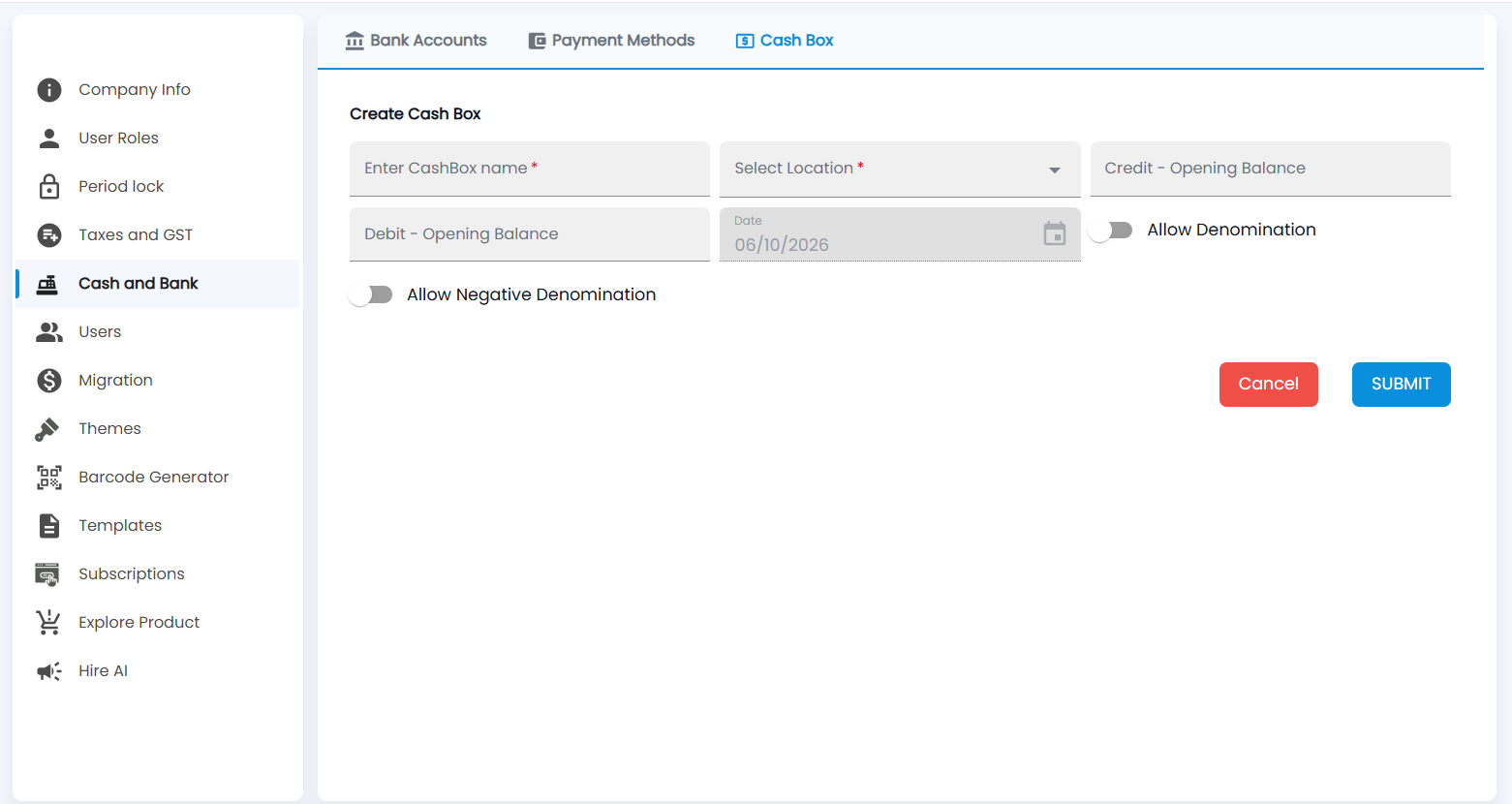Open the Barcode Generator page

(x=158, y=478)
